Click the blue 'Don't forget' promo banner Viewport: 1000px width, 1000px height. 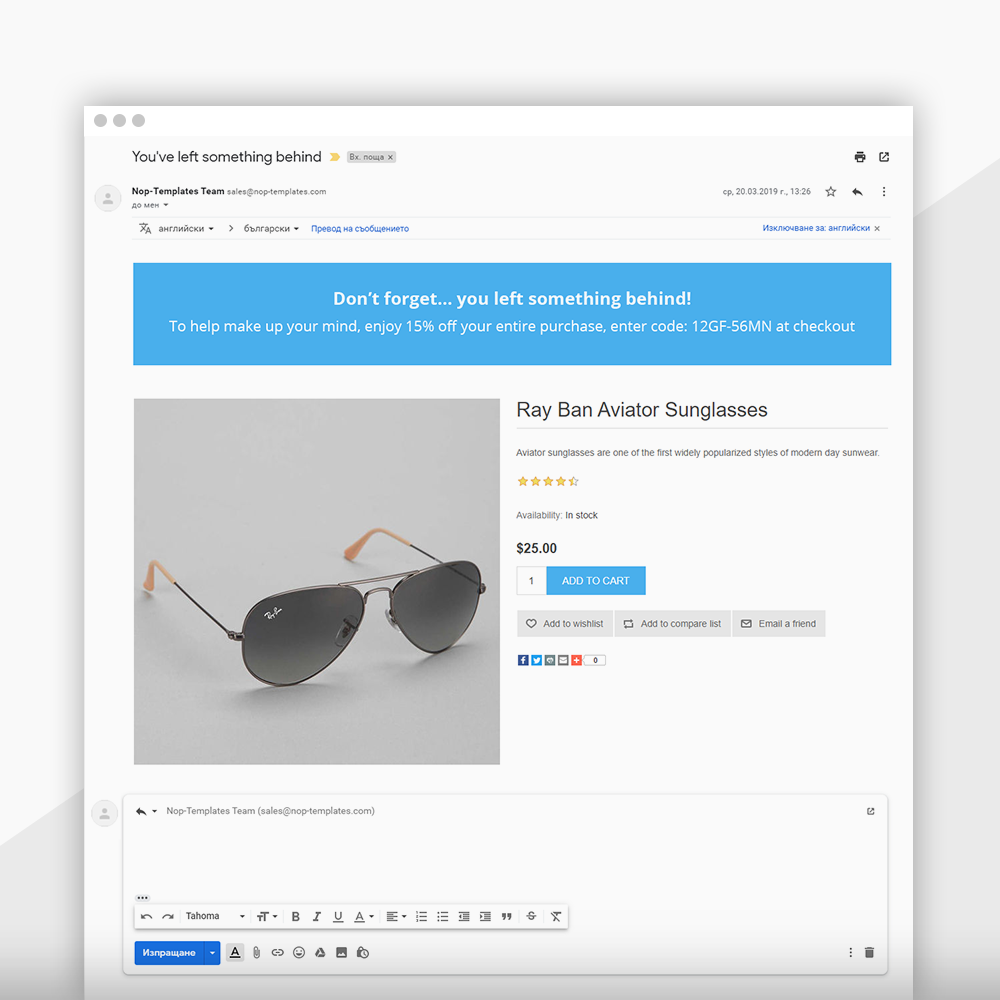[x=511, y=314]
